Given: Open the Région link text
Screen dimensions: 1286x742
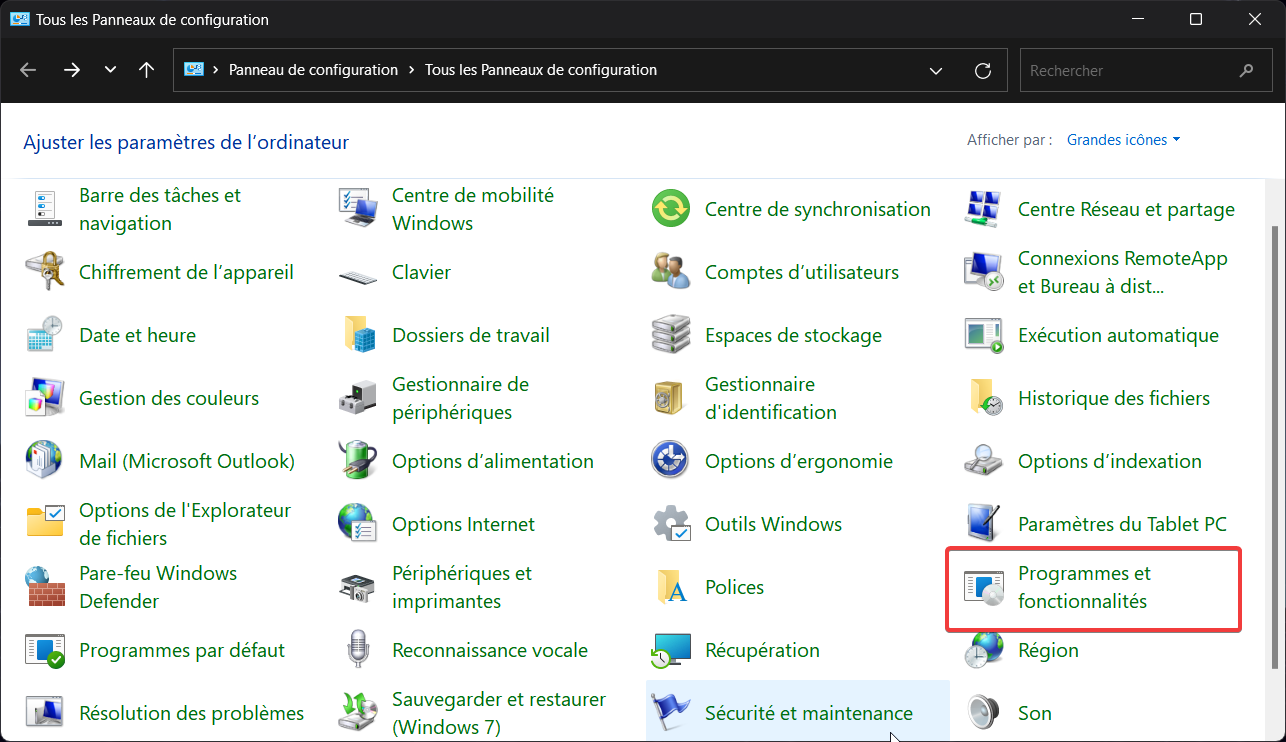Looking at the screenshot, I should (1048, 650).
